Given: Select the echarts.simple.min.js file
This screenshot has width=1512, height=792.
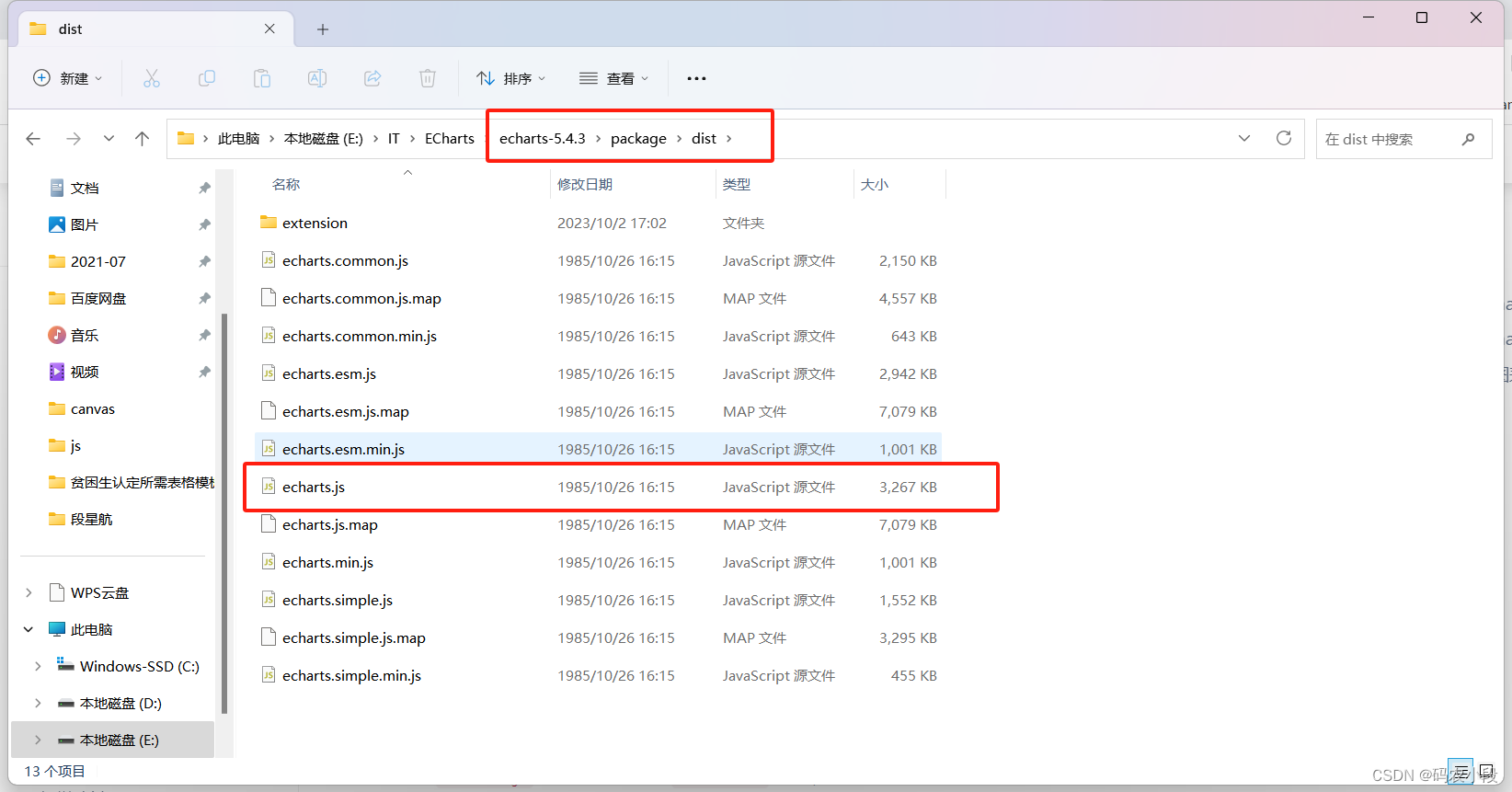Looking at the screenshot, I should tap(599, 675).
